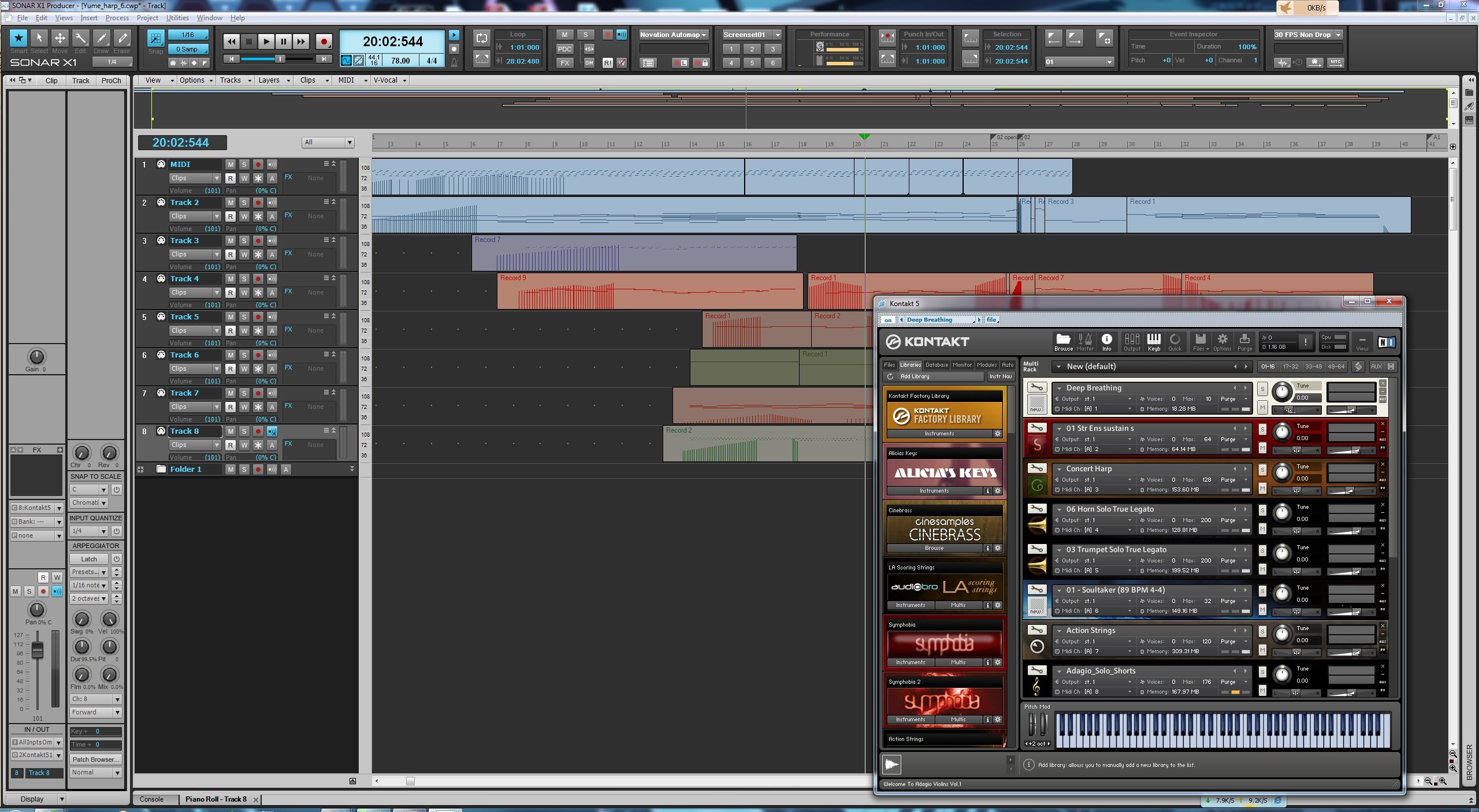Click the Rewind transport button
Viewport: 1479px width, 812px height.
(x=232, y=42)
